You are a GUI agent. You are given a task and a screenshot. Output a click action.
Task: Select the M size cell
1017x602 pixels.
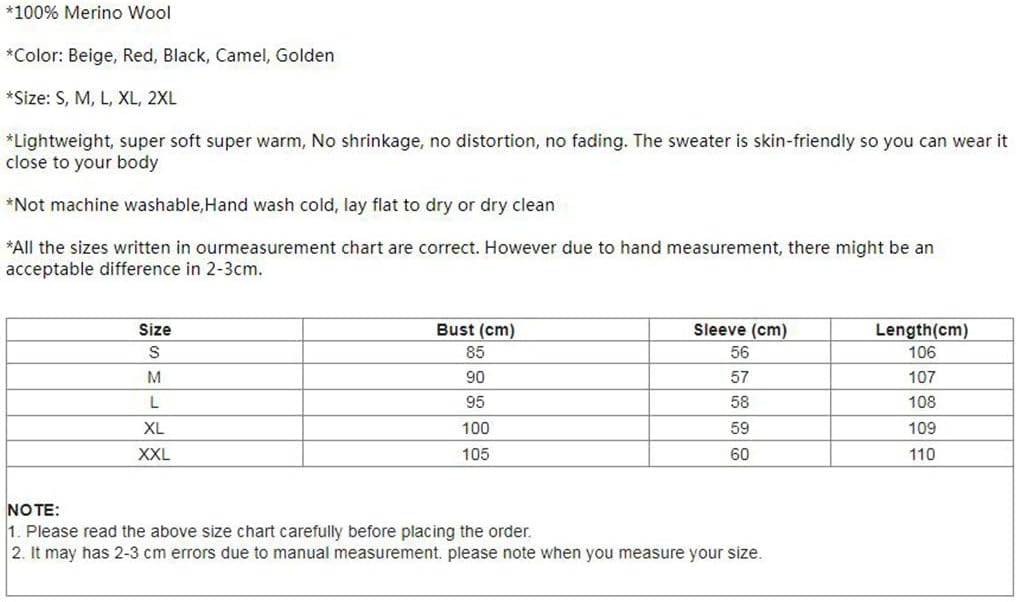coord(154,377)
